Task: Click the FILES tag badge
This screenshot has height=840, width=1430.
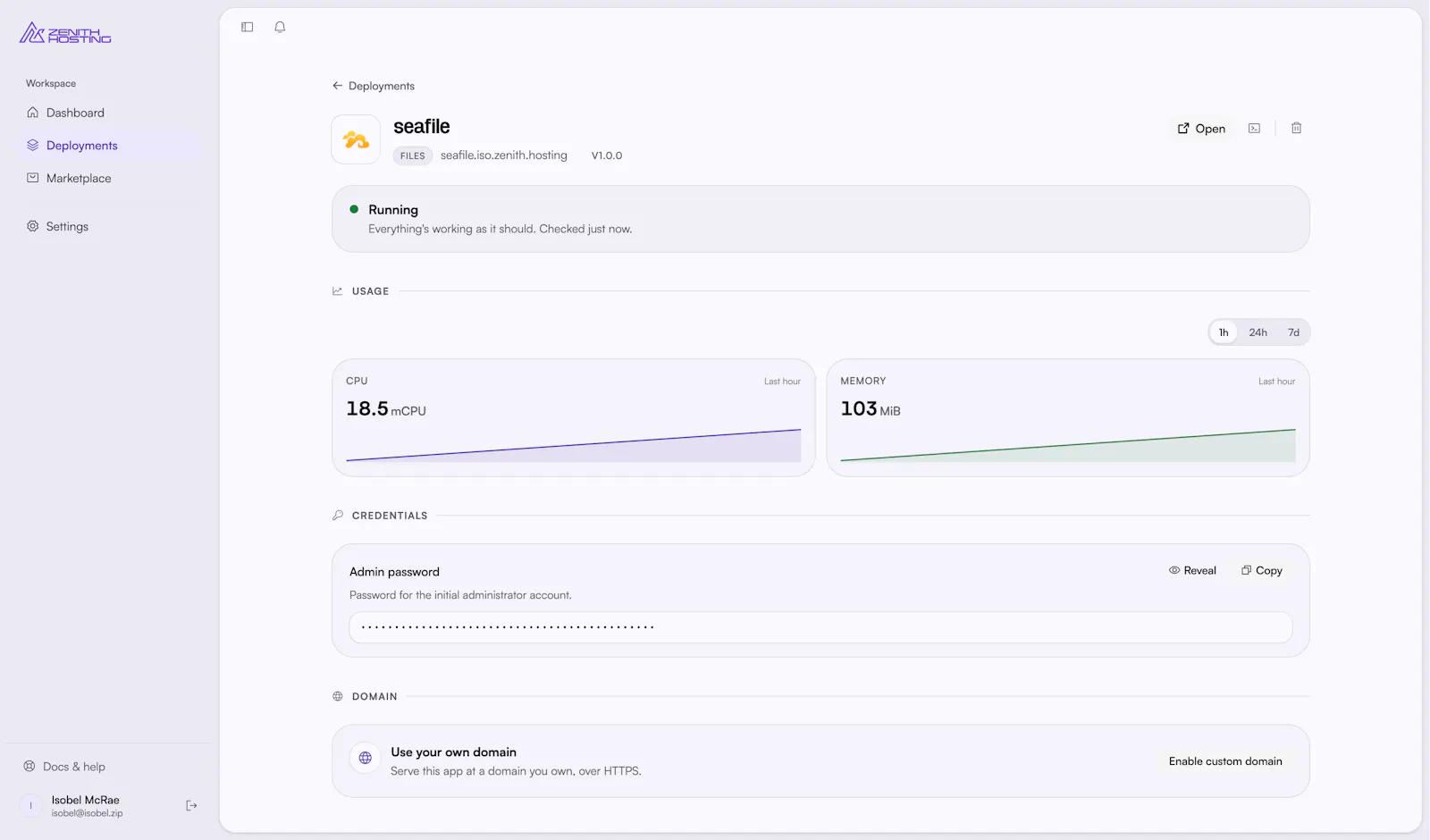Action: coord(413,155)
